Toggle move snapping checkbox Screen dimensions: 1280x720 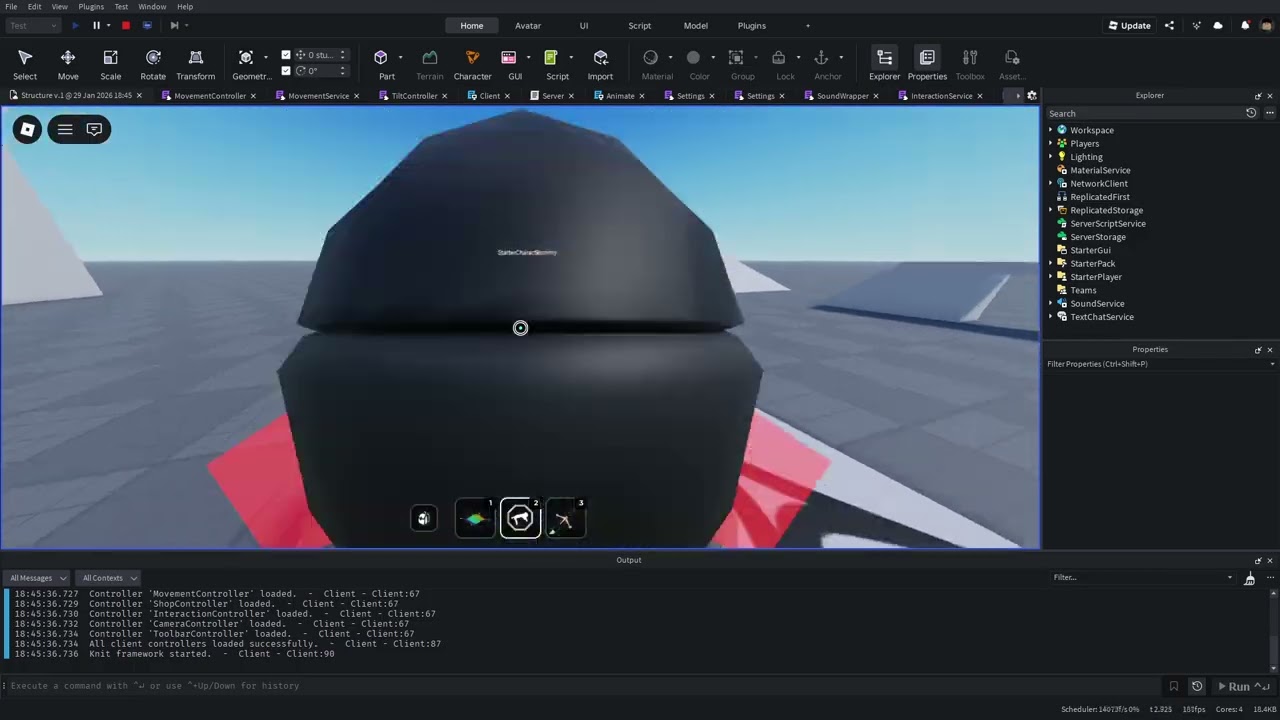tap(286, 55)
